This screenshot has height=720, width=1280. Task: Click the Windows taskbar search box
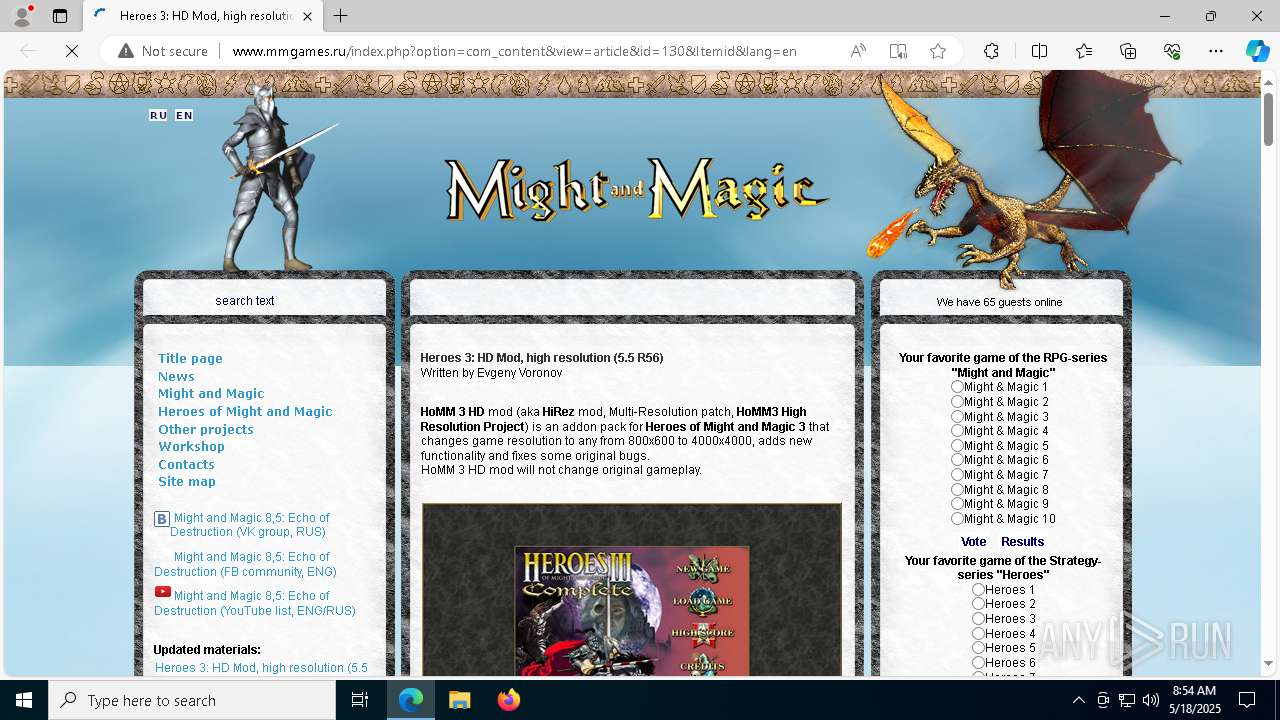click(192, 700)
